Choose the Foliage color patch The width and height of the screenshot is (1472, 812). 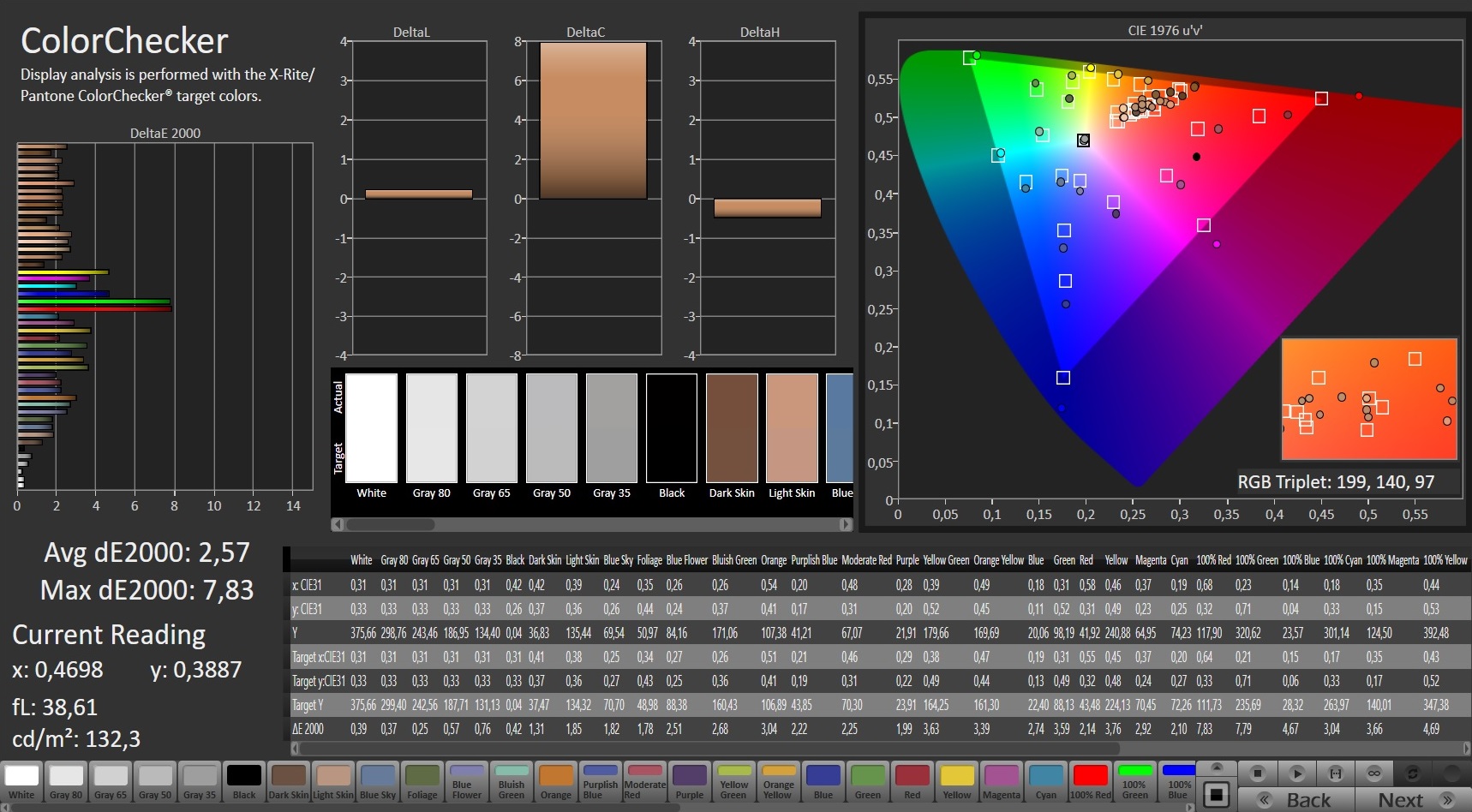422,782
